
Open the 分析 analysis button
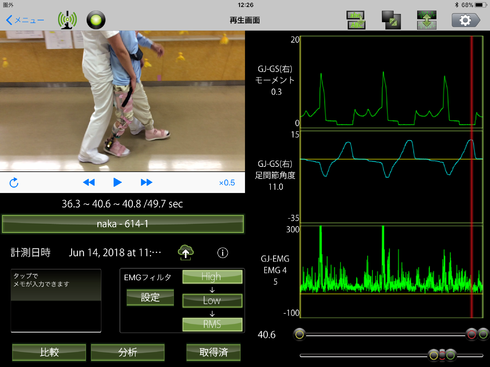pyautogui.click(x=128, y=352)
